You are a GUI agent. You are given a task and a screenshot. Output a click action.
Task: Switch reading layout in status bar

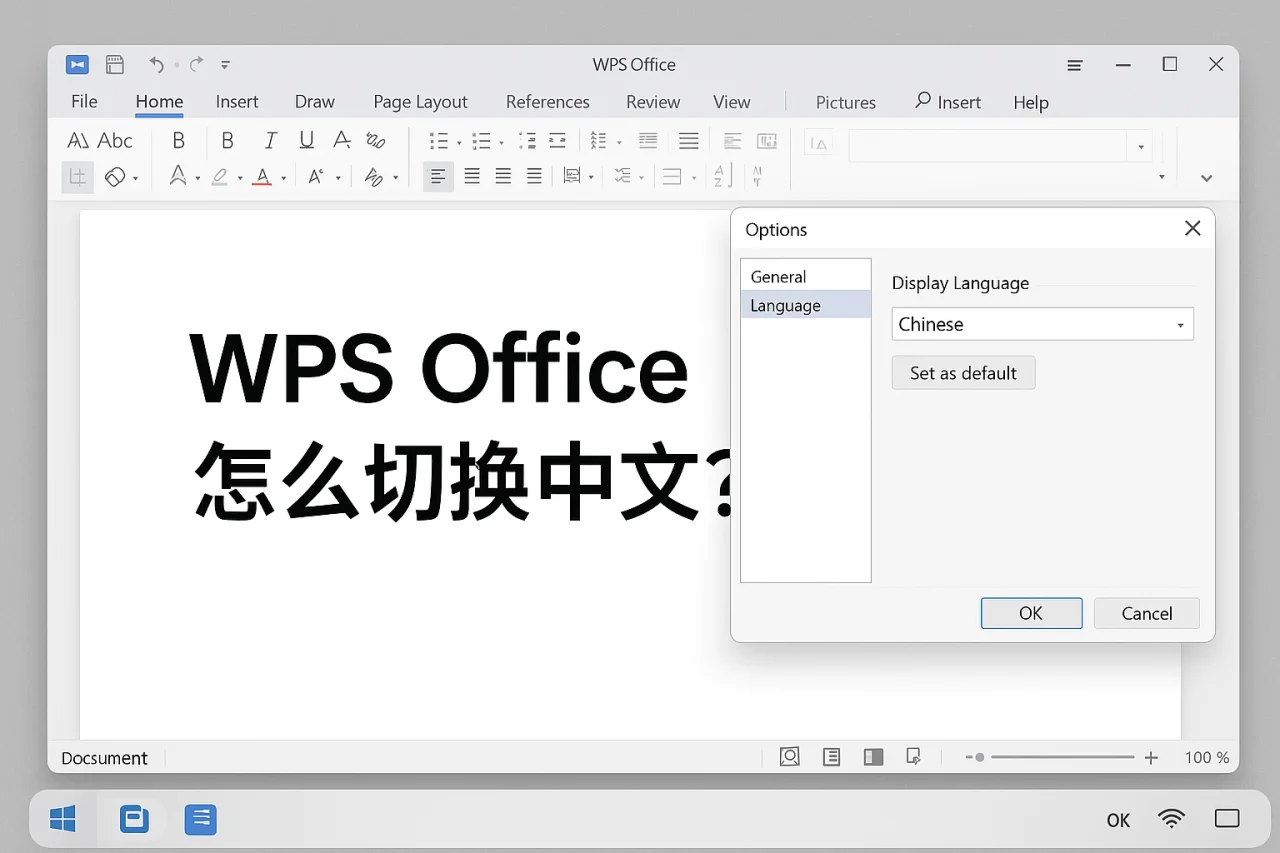click(831, 757)
